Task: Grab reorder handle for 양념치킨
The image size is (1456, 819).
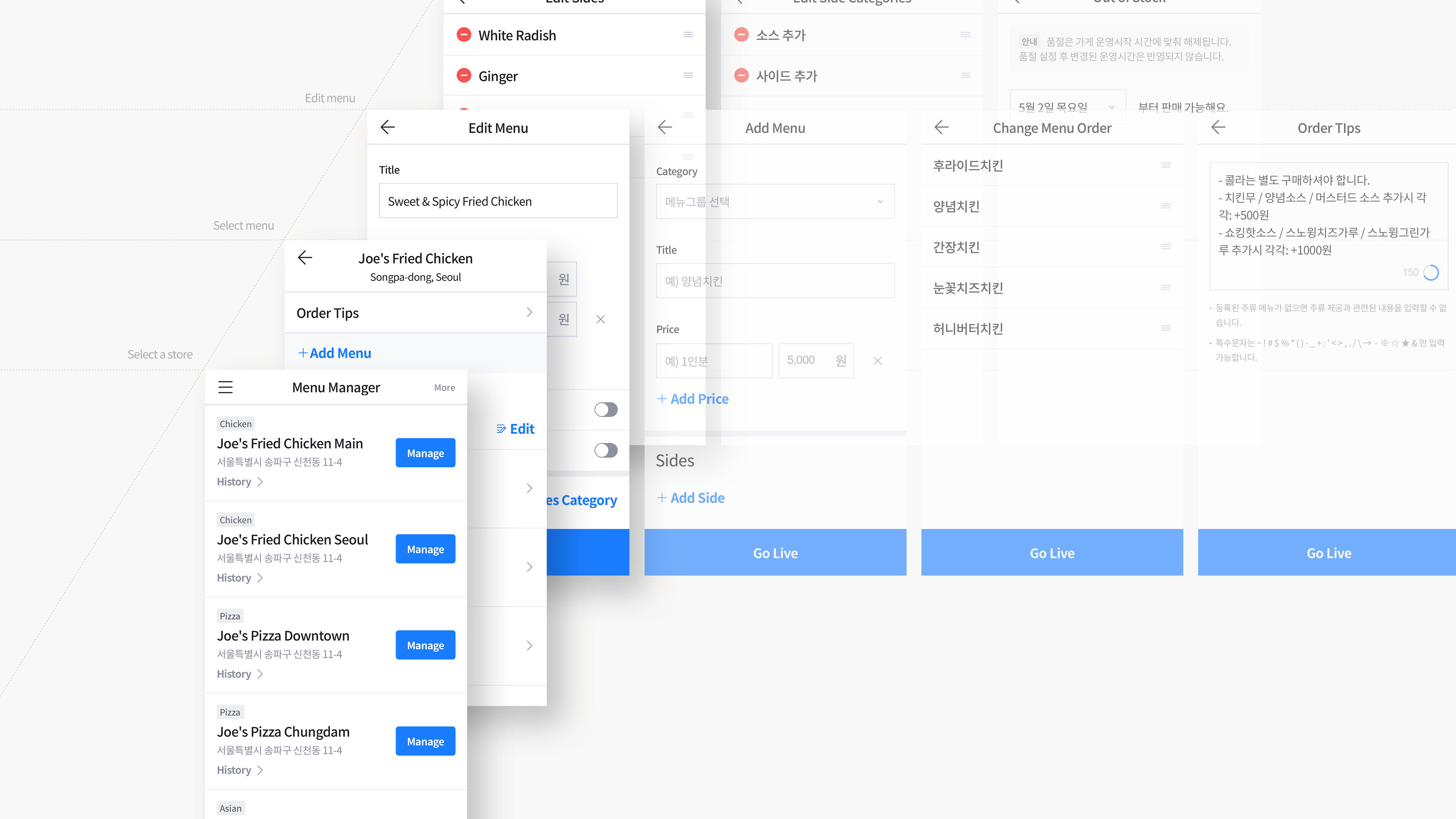Action: click(1166, 206)
